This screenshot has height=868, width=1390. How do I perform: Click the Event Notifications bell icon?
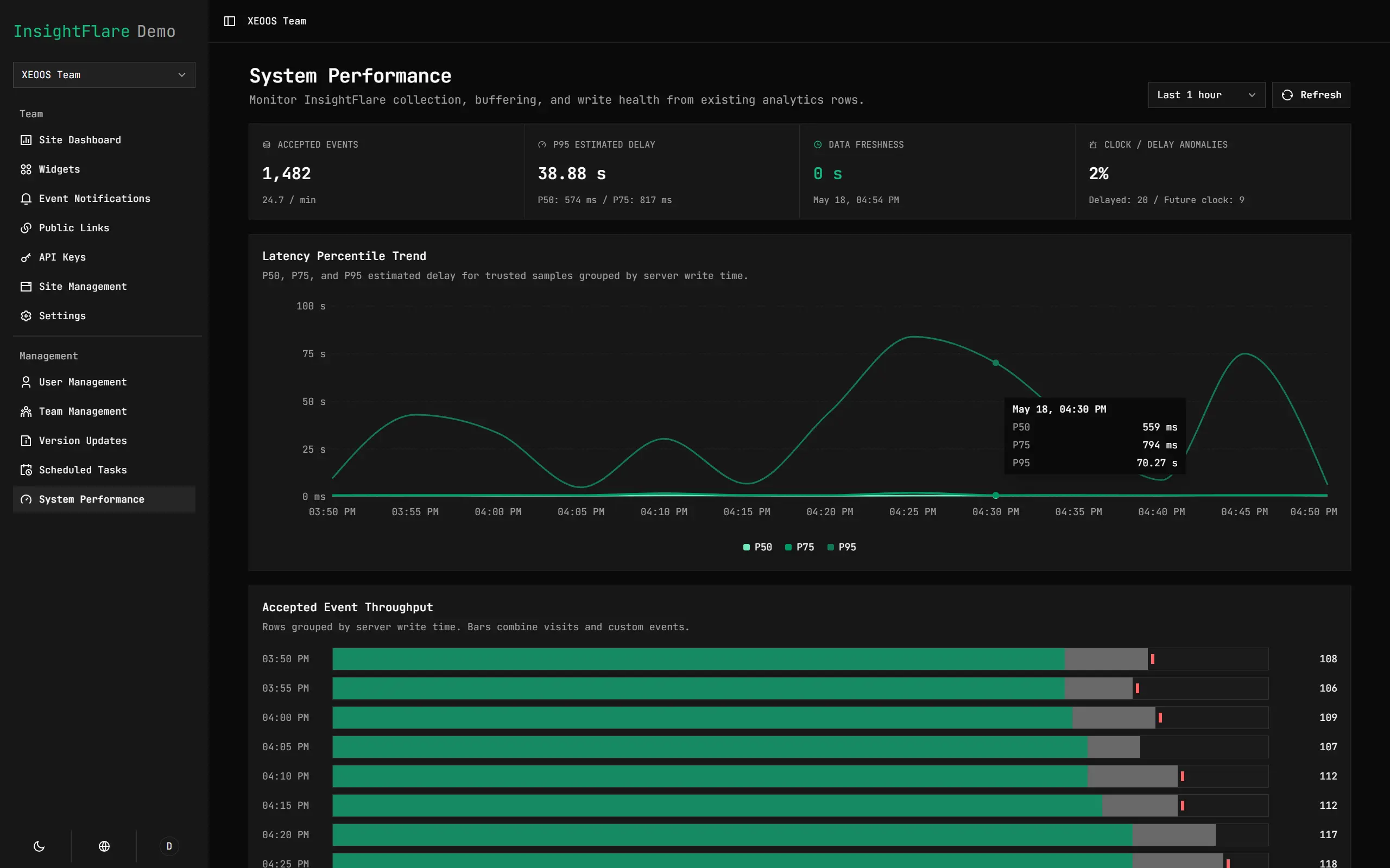(26, 199)
